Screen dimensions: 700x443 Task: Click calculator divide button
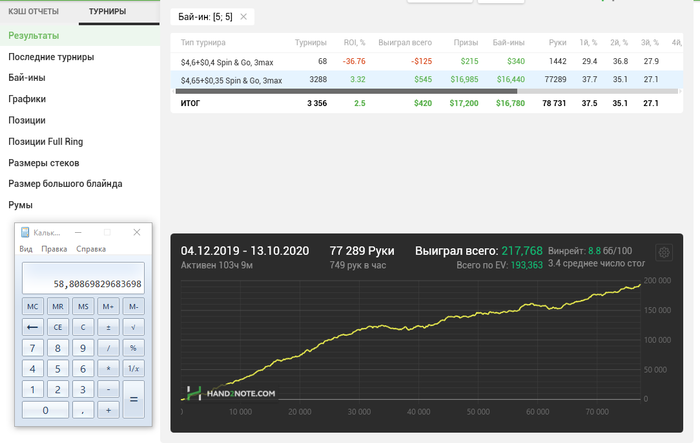[x=108, y=348]
